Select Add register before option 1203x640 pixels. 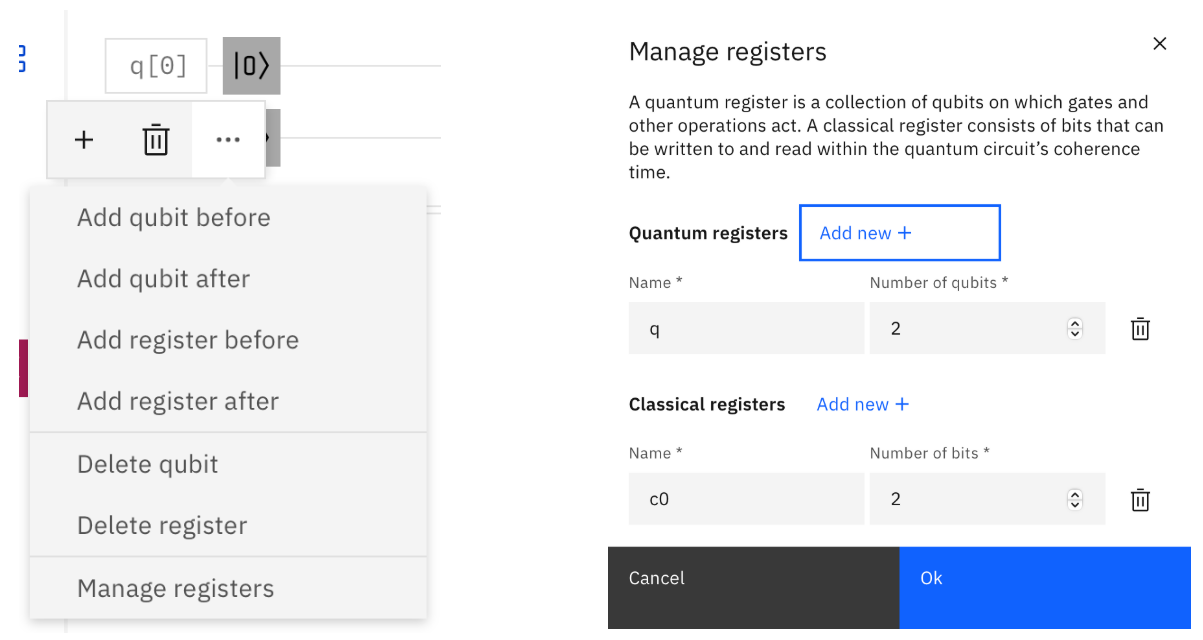[x=188, y=340]
